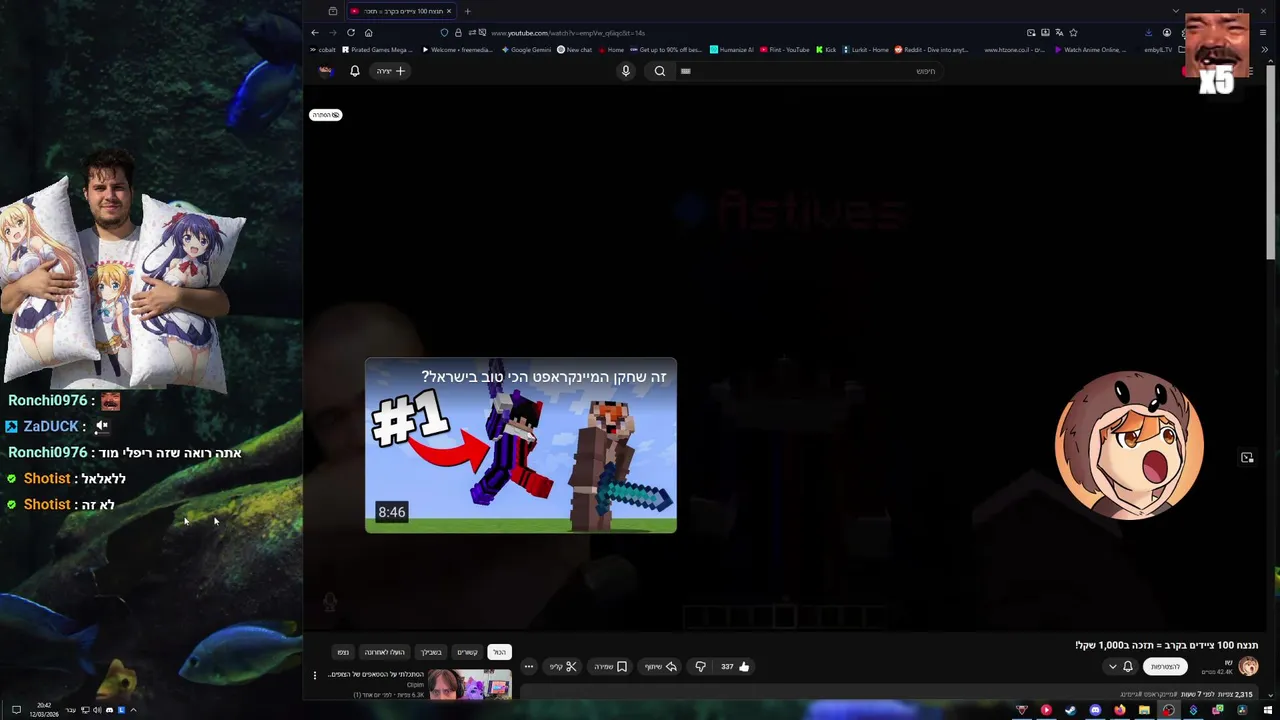
Task: Create a clip with the scissors button
Action: point(563,666)
